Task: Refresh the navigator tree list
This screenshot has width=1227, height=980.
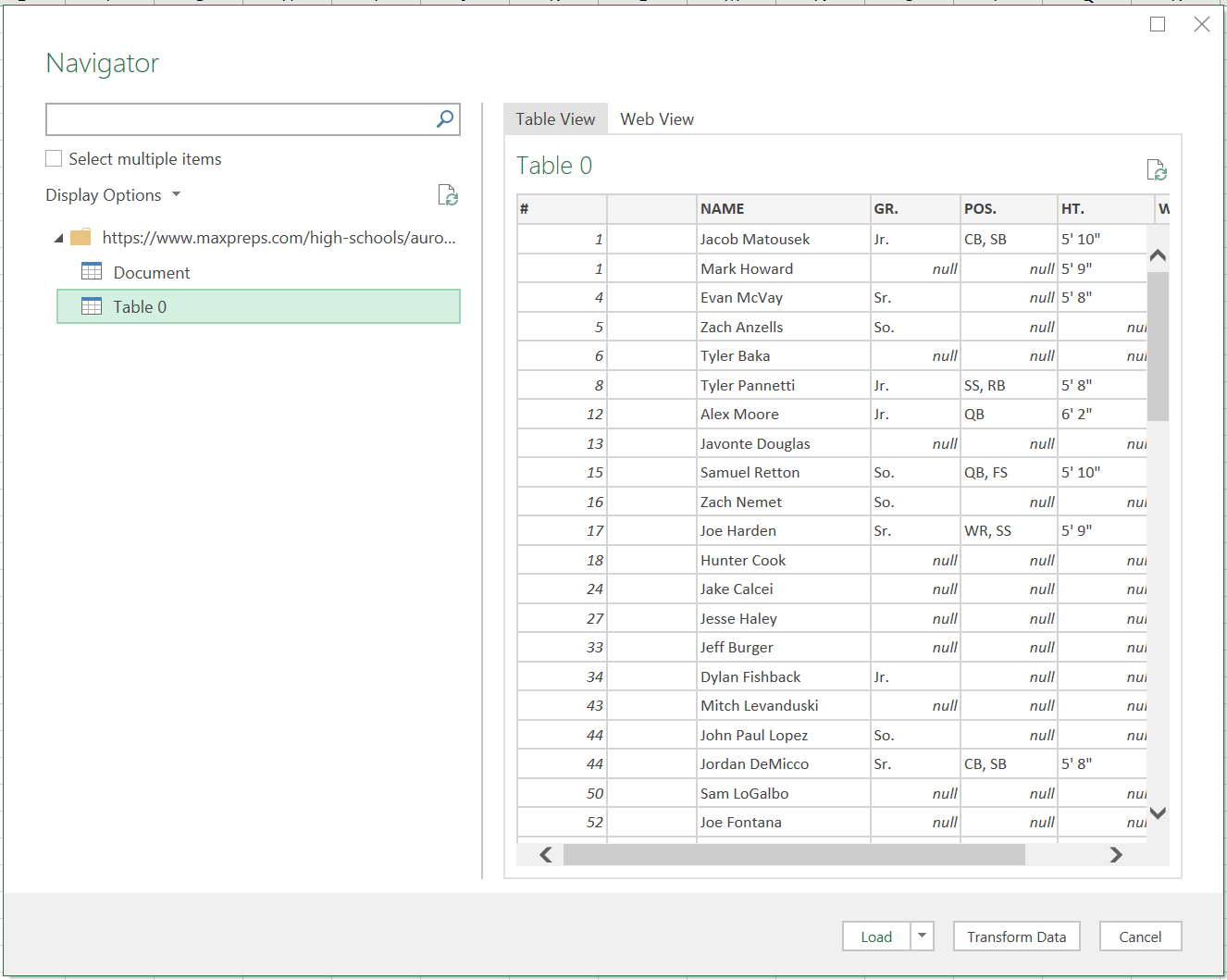Action: pyautogui.click(x=448, y=195)
